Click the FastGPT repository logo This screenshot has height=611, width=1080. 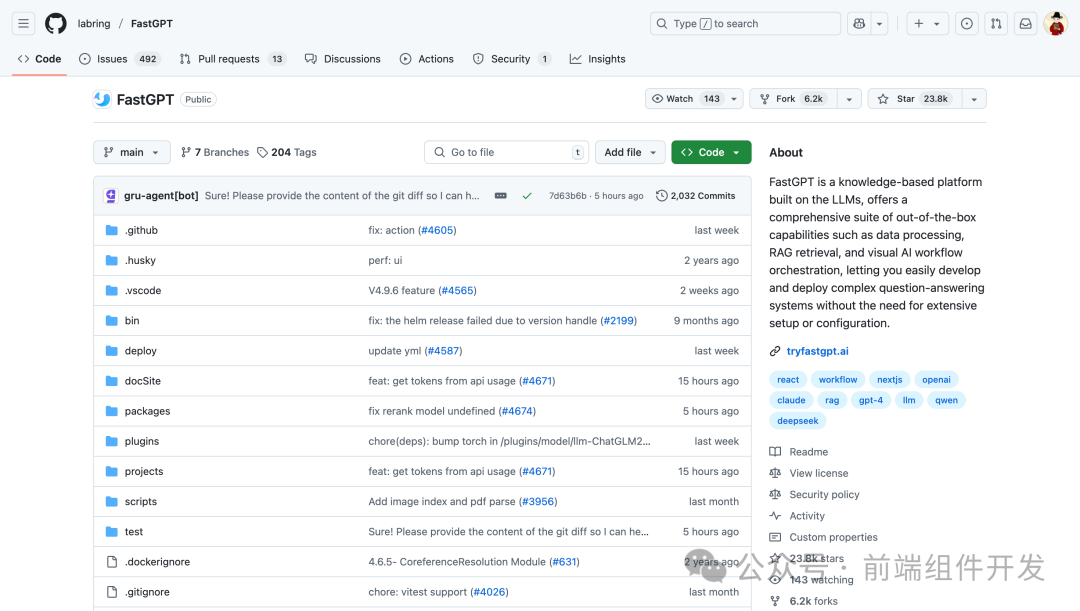coord(103,99)
